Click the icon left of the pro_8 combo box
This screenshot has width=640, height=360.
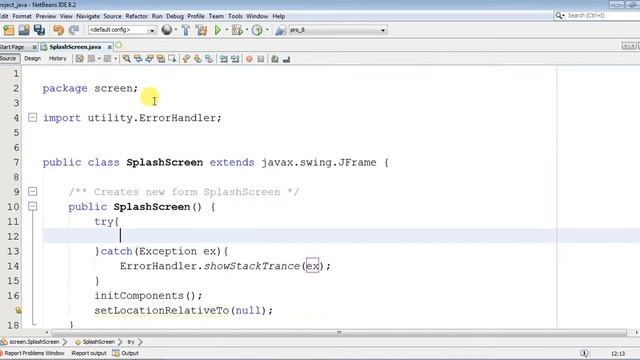pos(280,30)
